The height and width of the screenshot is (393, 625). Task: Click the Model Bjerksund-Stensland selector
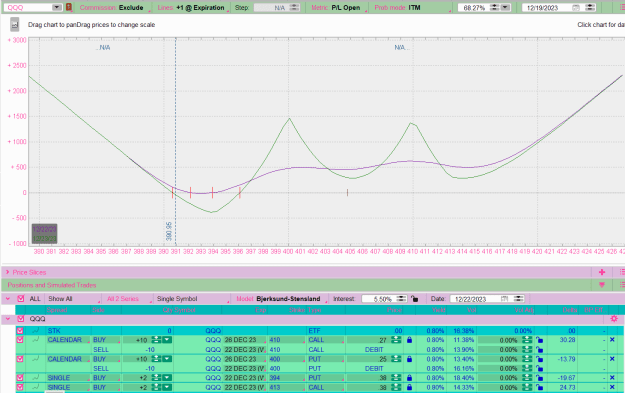(x=278, y=299)
